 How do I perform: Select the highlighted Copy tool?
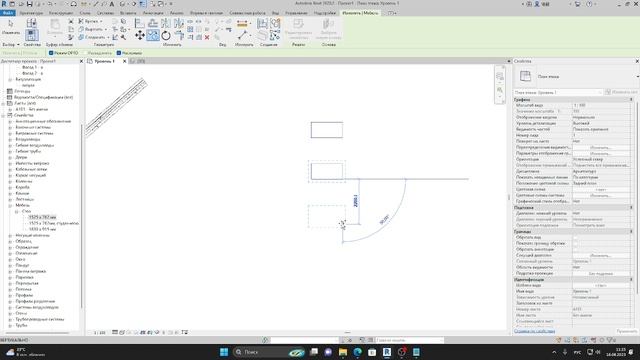coord(153,36)
